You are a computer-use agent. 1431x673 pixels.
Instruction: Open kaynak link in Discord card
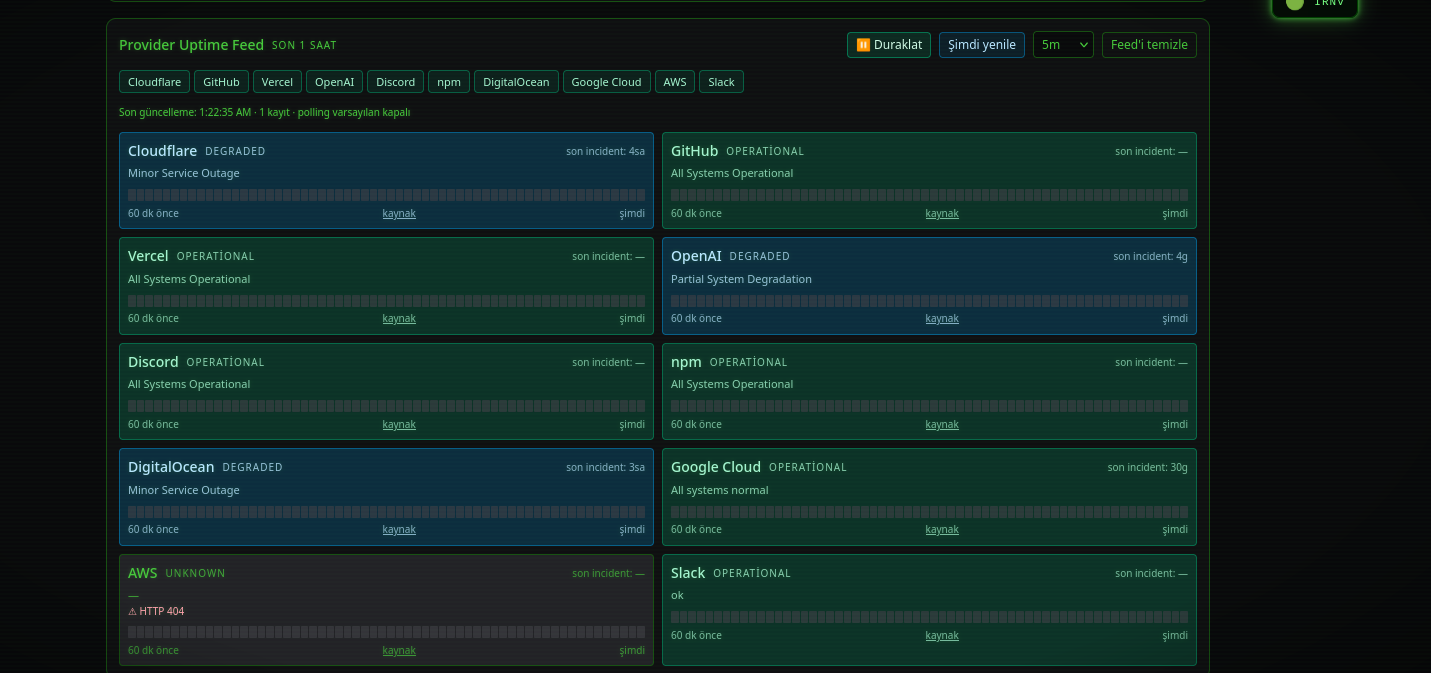(399, 424)
